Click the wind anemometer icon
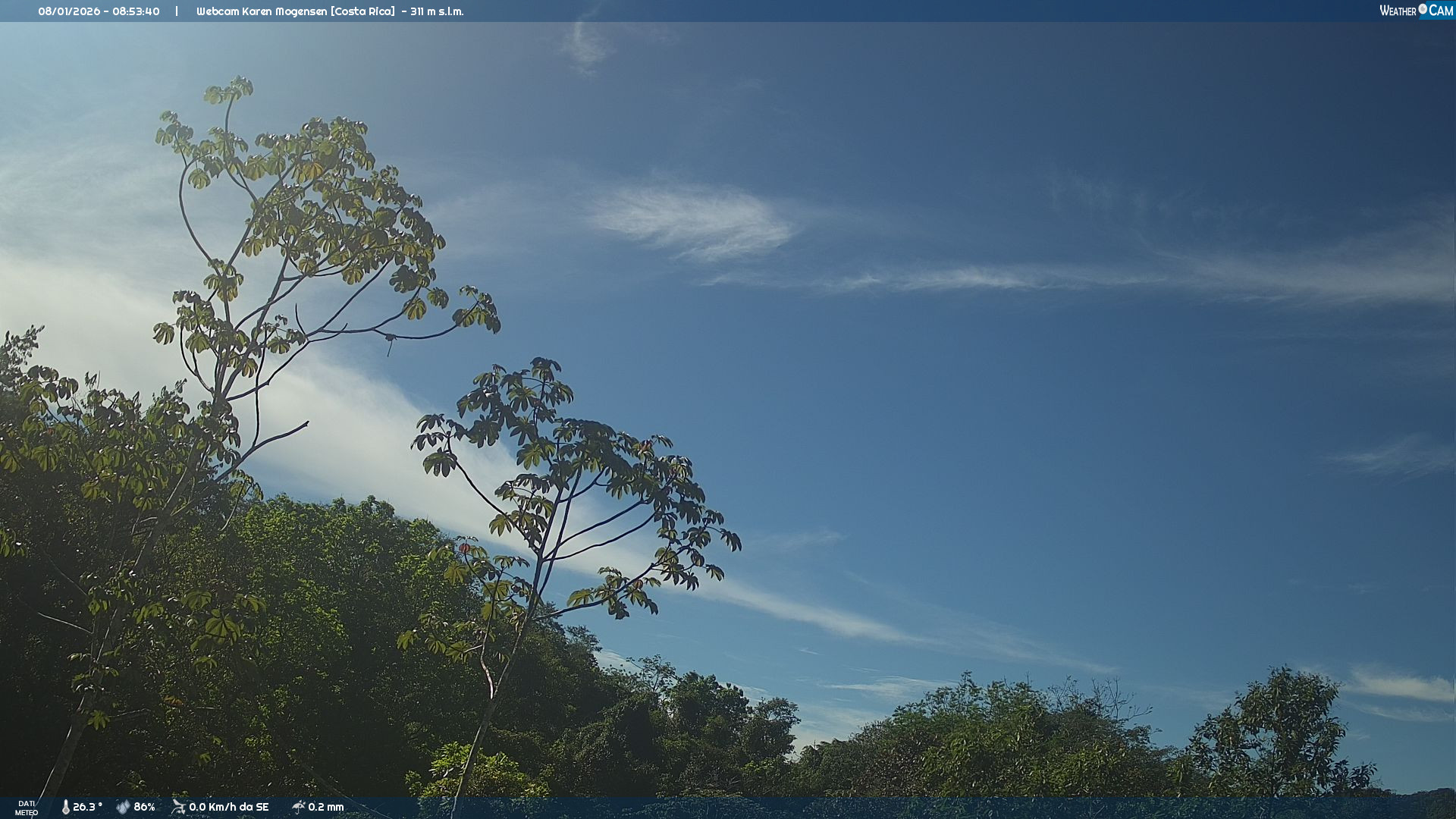 point(178,807)
